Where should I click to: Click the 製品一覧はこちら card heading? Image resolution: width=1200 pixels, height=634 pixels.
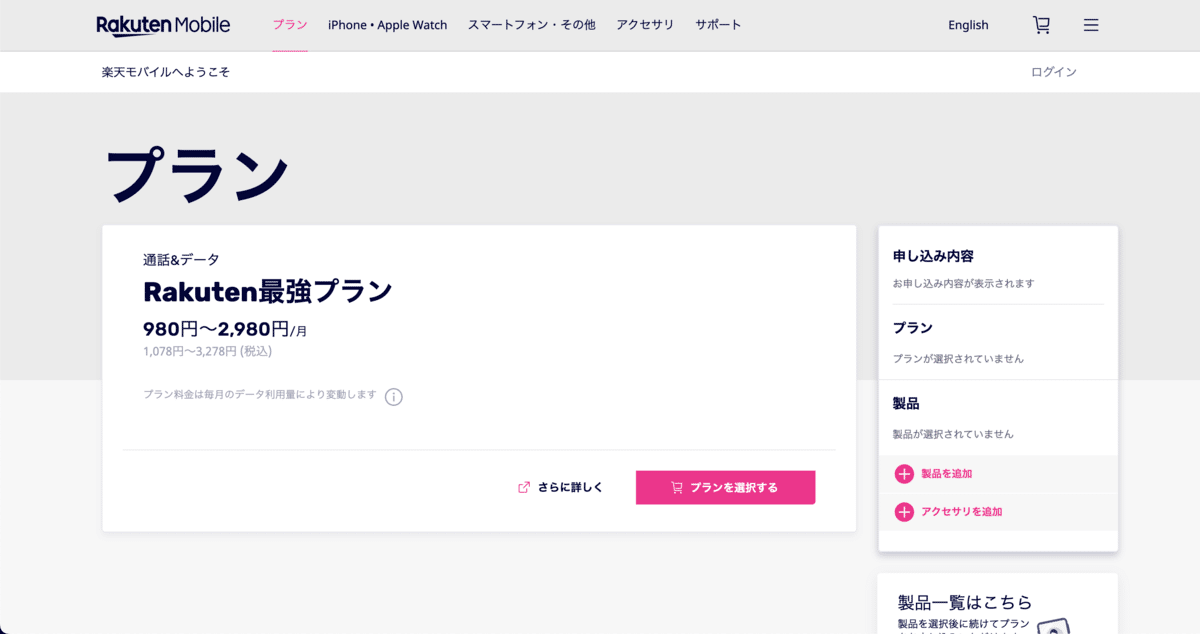[x=965, y=602]
